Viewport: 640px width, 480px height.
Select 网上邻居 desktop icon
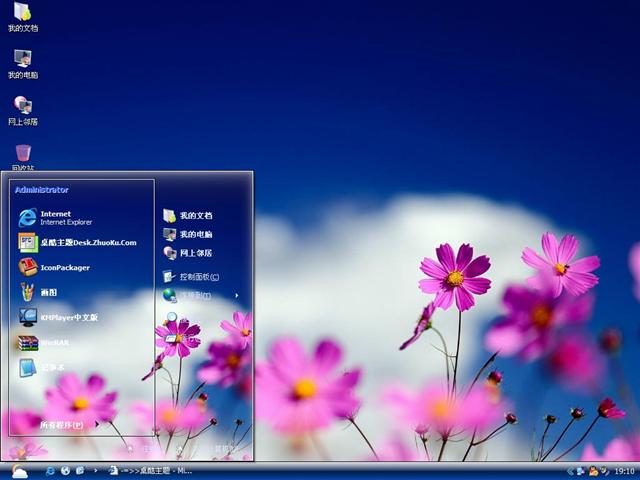point(22,111)
